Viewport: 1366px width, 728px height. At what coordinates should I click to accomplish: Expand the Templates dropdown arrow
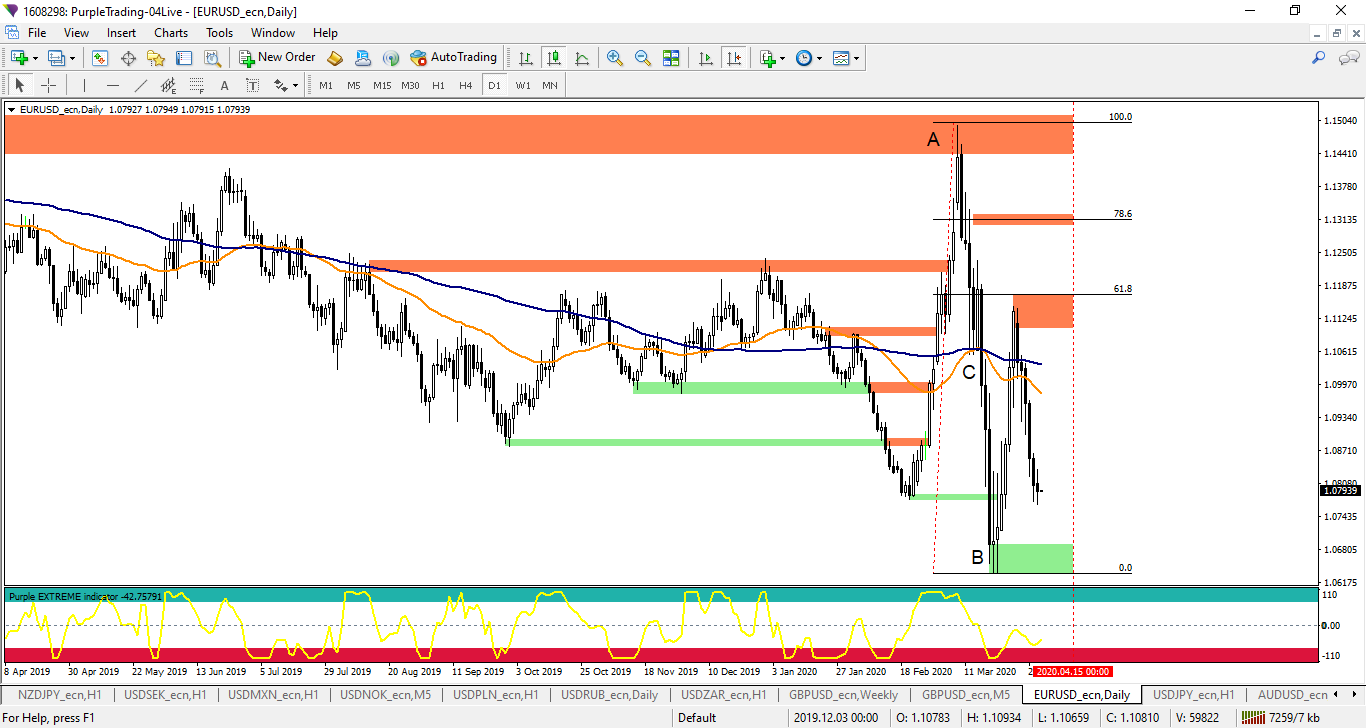(856, 58)
